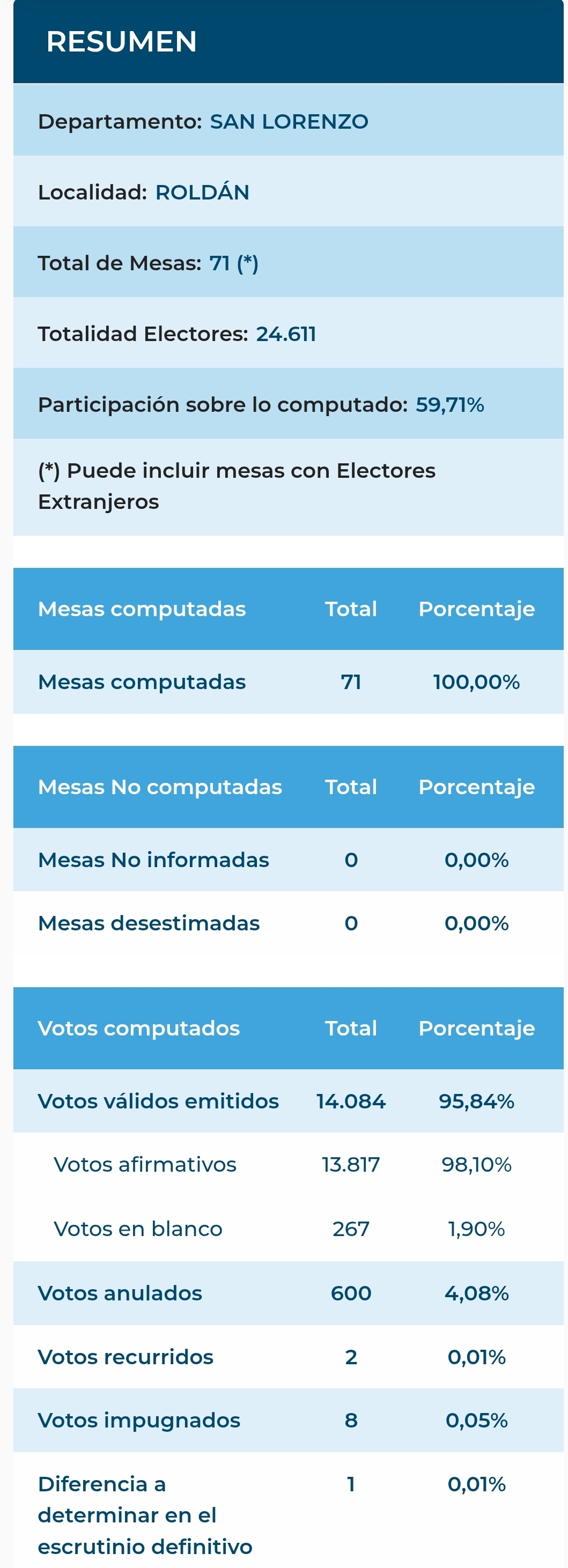The height and width of the screenshot is (1568, 568).
Task: Select the Mesas No informadas row
Action: [289, 860]
